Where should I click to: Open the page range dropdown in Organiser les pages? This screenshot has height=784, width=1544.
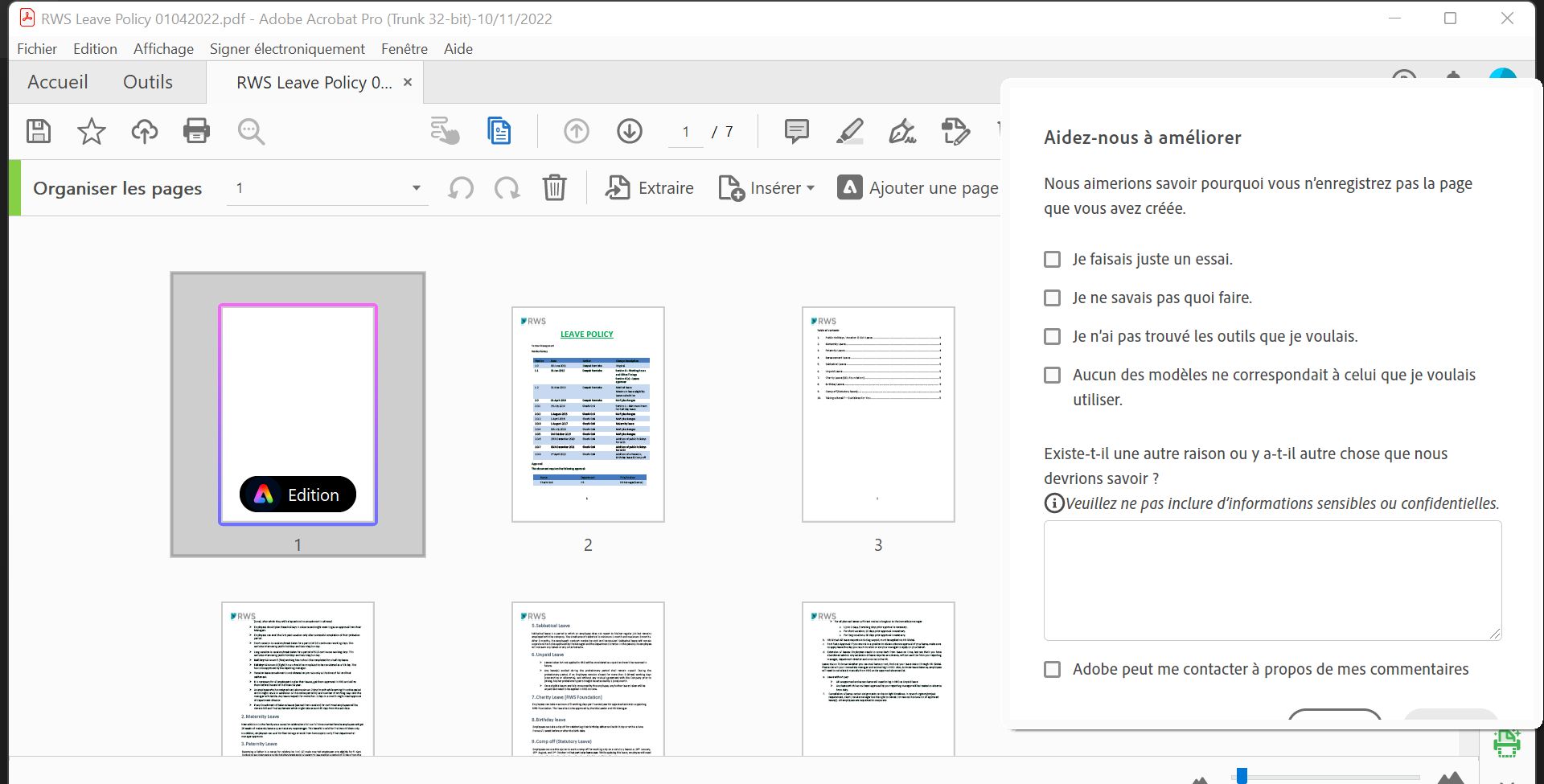[x=415, y=187]
